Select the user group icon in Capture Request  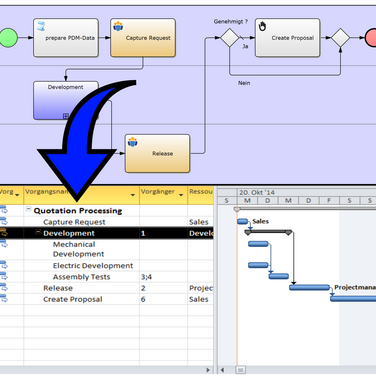point(118,26)
